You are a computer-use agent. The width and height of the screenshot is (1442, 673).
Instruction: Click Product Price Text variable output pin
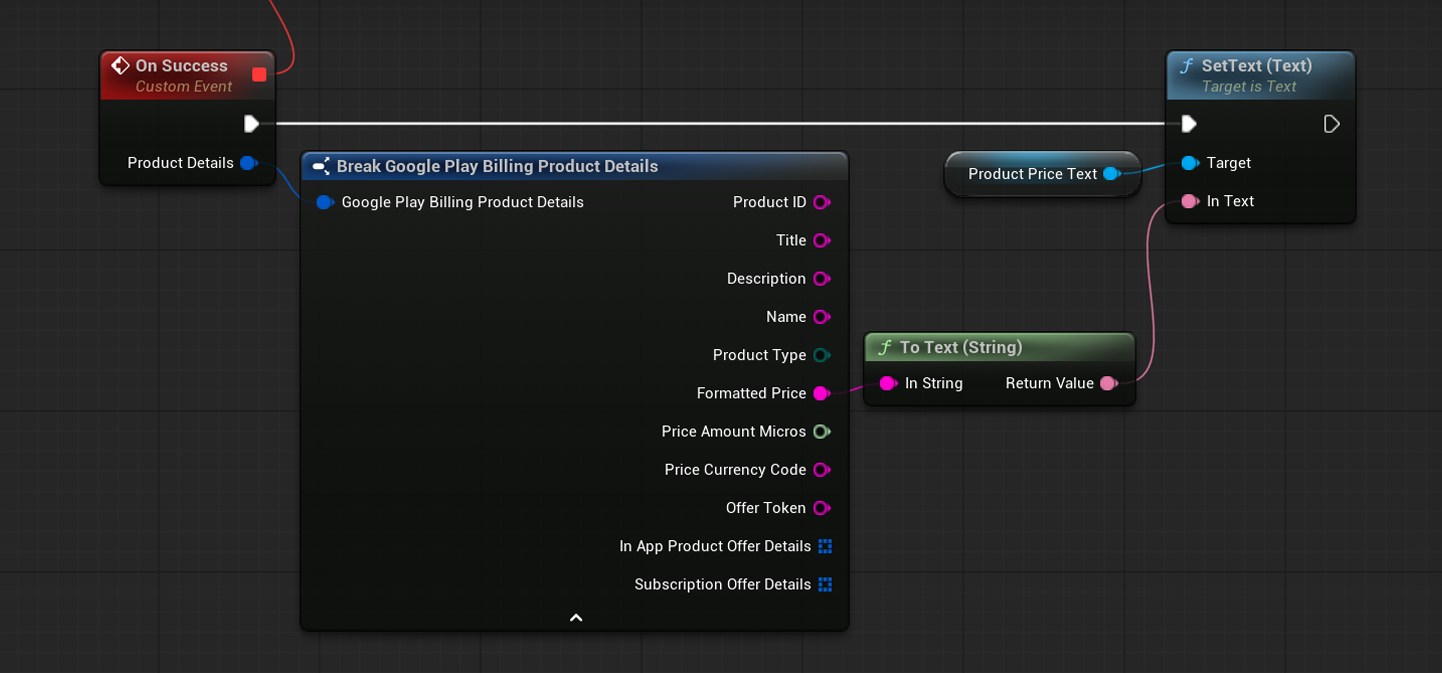point(1111,174)
